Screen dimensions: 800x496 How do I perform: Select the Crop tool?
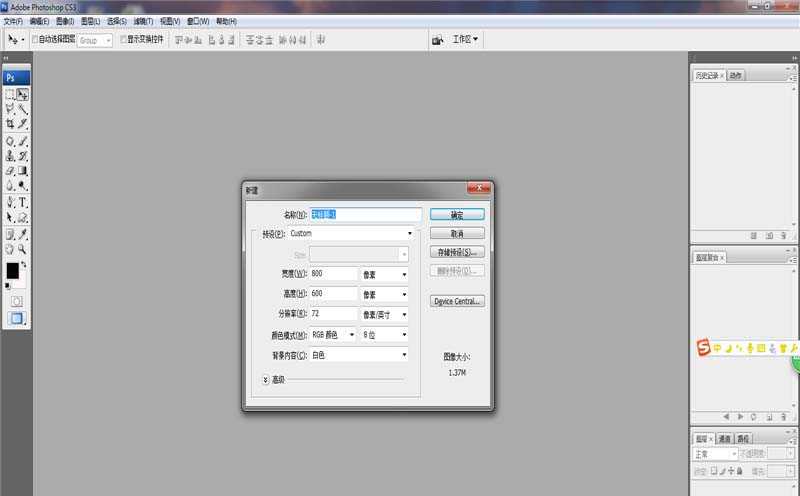point(10,124)
